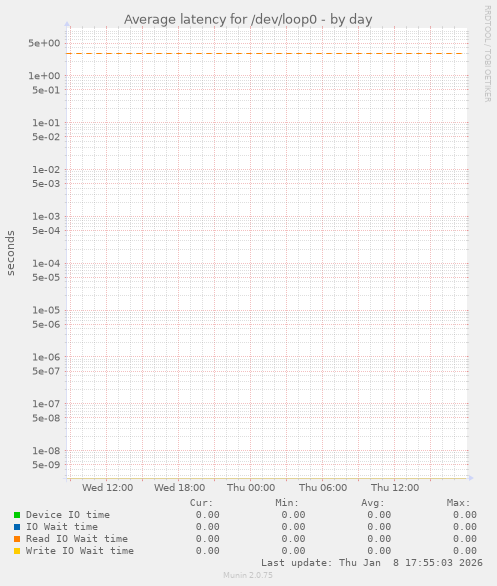
Task: Click the 'Wed 12:00' x-axis label
Action: click(x=108, y=488)
